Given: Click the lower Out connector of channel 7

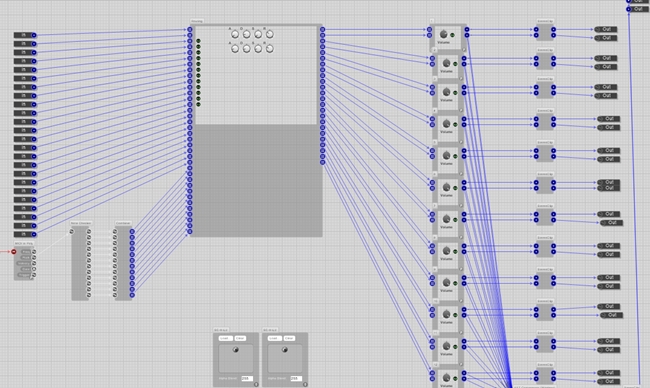Looking at the screenshot, I should [x=611, y=223].
